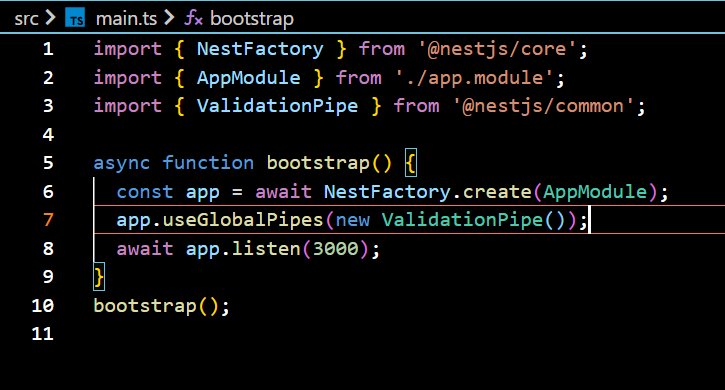
Task: Click the function keyword on line 5
Action: 208,163
